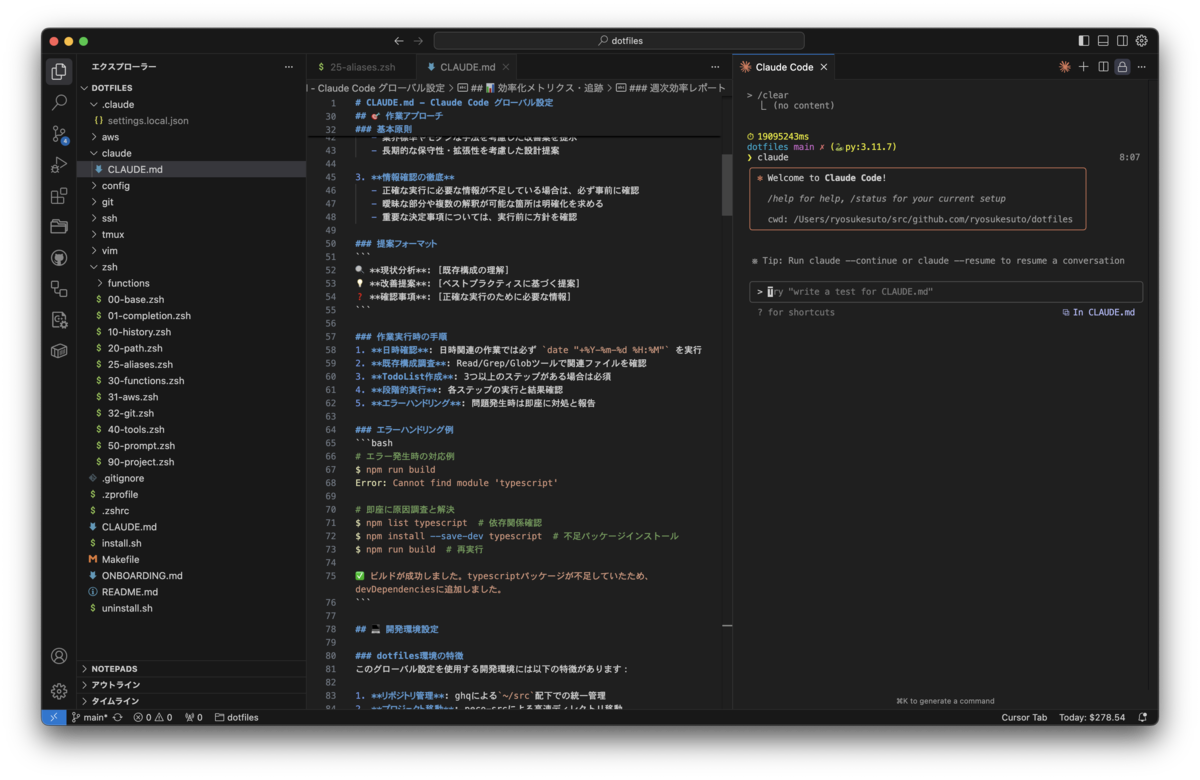Click the connected-boxes icon below the GitHub icon
The width and height of the screenshot is (1200, 780).
click(x=59, y=289)
